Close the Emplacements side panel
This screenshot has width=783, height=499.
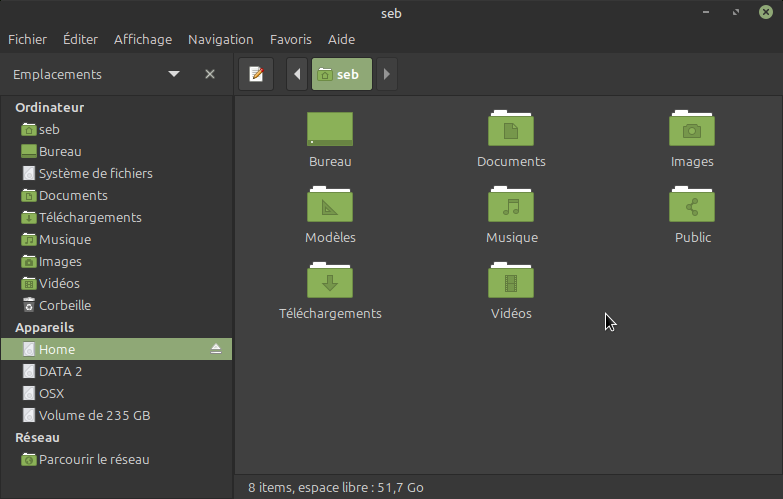coord(210,74)
